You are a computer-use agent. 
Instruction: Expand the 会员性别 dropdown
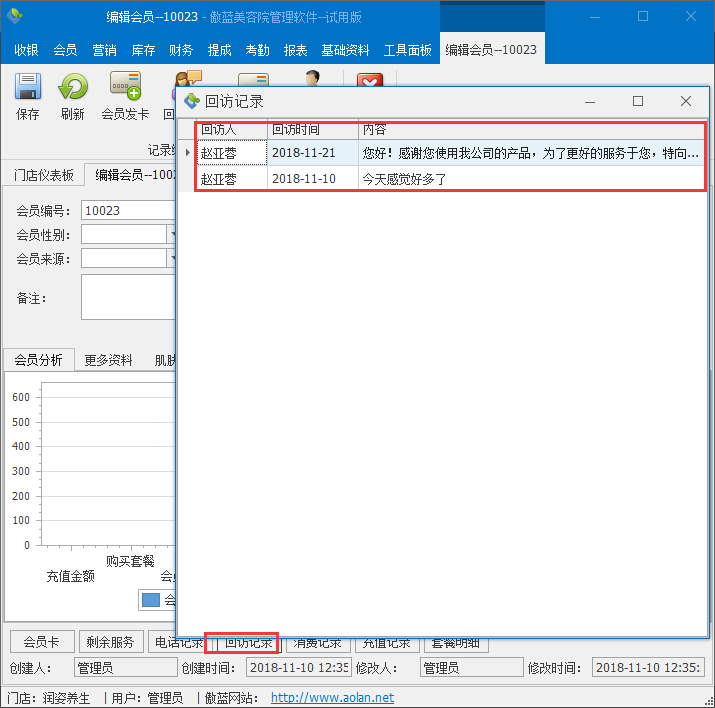point(171,235)
